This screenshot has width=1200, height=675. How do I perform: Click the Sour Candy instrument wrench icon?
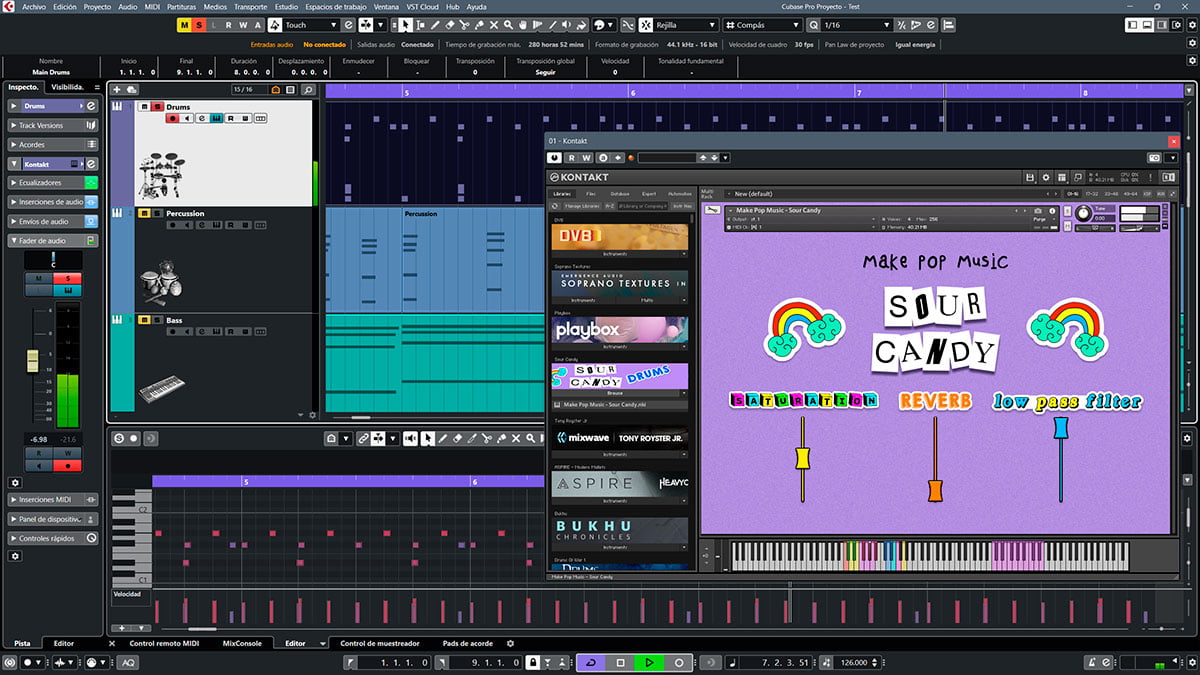click(712, 210)
